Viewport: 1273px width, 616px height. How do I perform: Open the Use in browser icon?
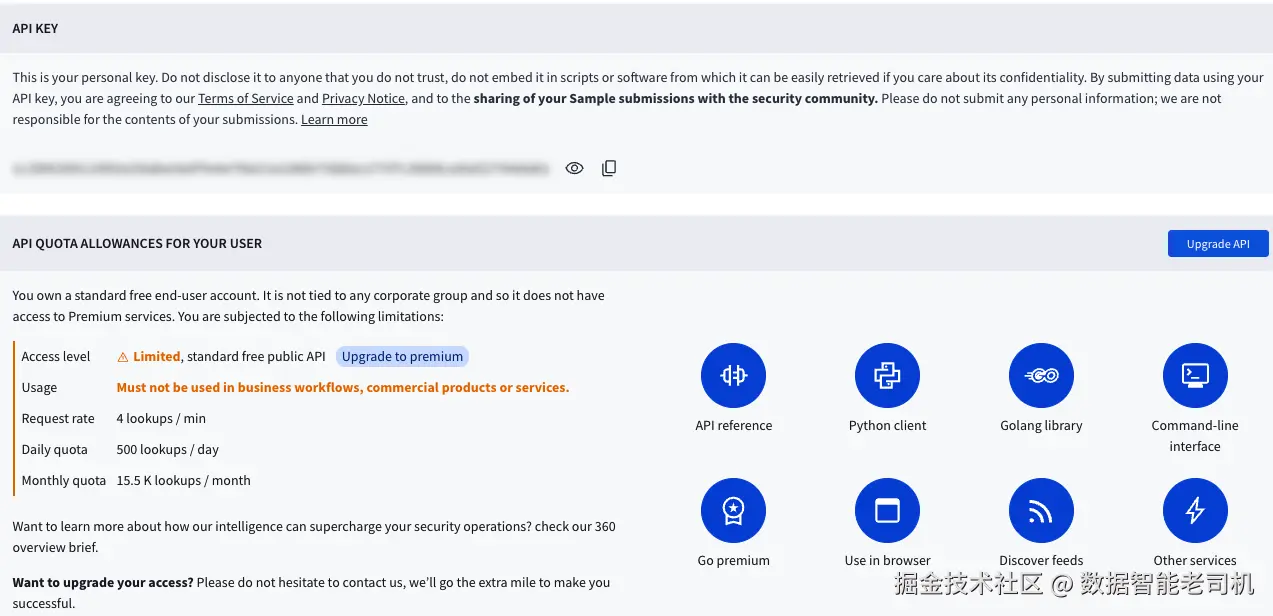click(x=887, y=510)
